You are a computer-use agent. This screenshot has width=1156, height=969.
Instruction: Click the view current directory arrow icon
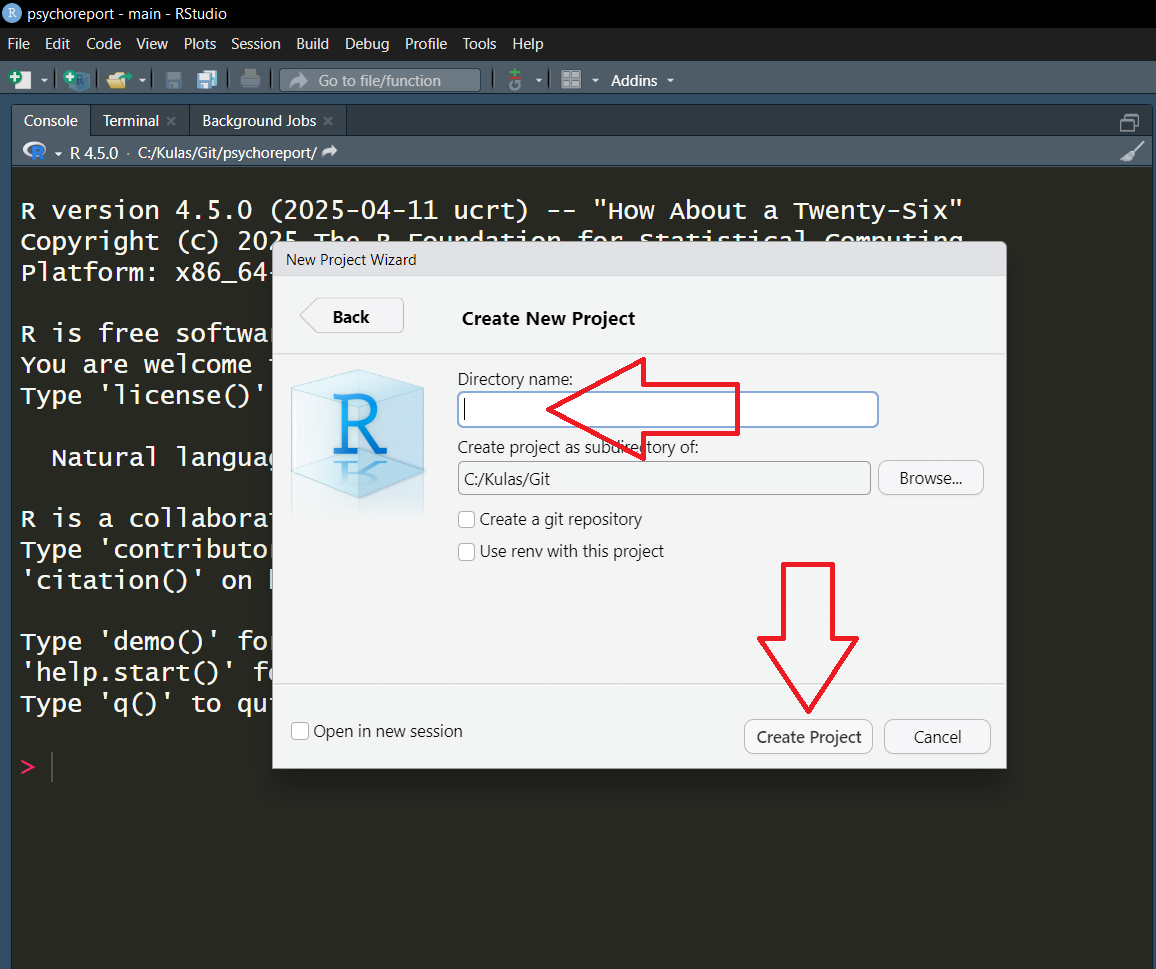pos(330,152)
